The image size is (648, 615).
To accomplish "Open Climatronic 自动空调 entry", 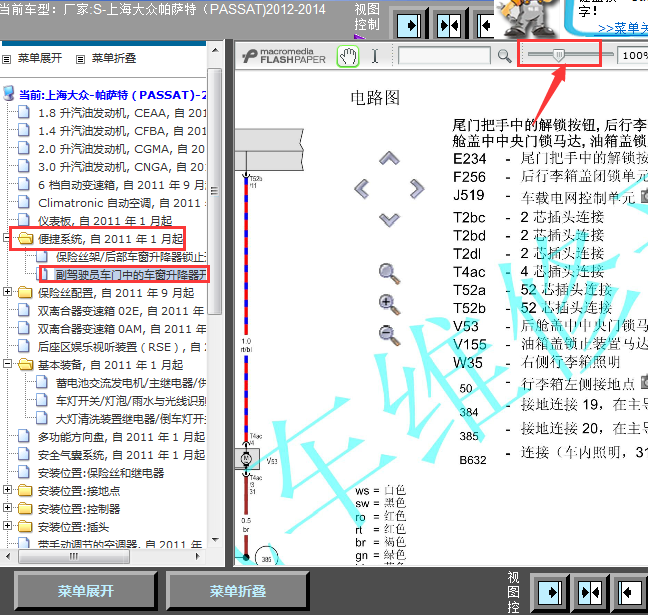I will click(122, 203).
